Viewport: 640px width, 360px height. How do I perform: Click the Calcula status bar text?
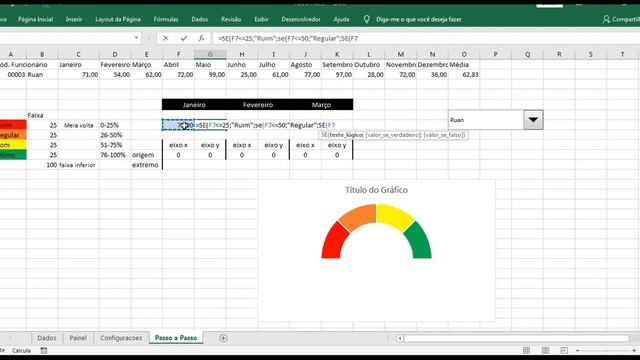tap(21, 350)
